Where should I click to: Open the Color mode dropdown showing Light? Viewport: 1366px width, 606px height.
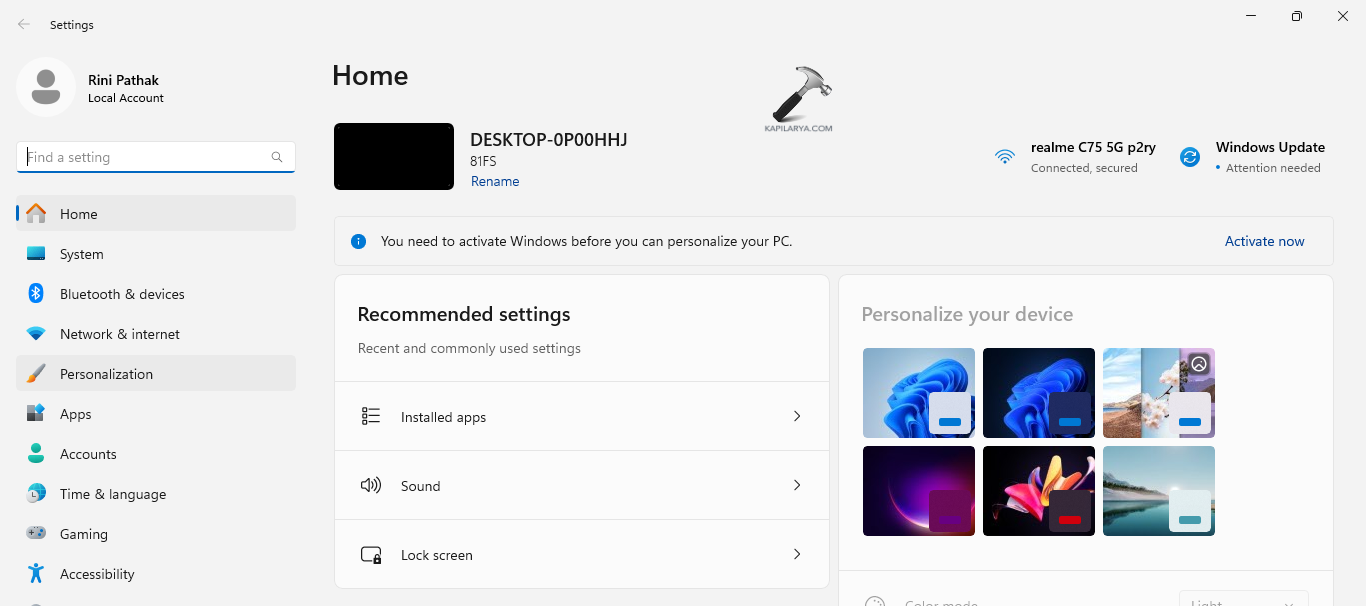(x=1243, y=601)
